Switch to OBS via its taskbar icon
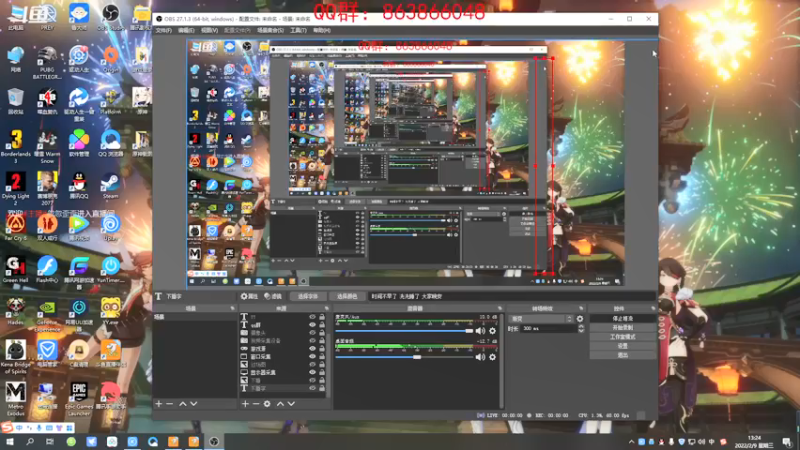This screenshot has height=450, width=800. tap(214, 442)
